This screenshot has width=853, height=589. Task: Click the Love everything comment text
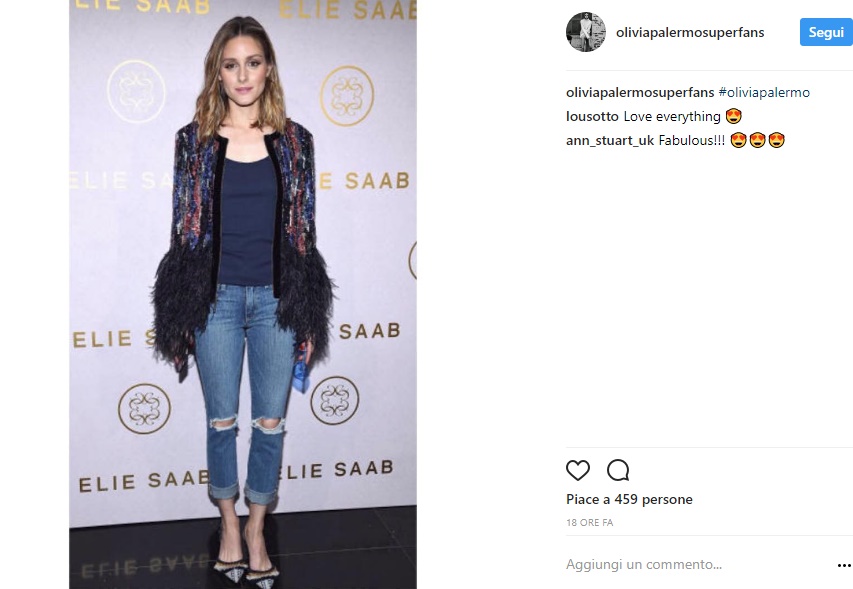tap(672, 116)
